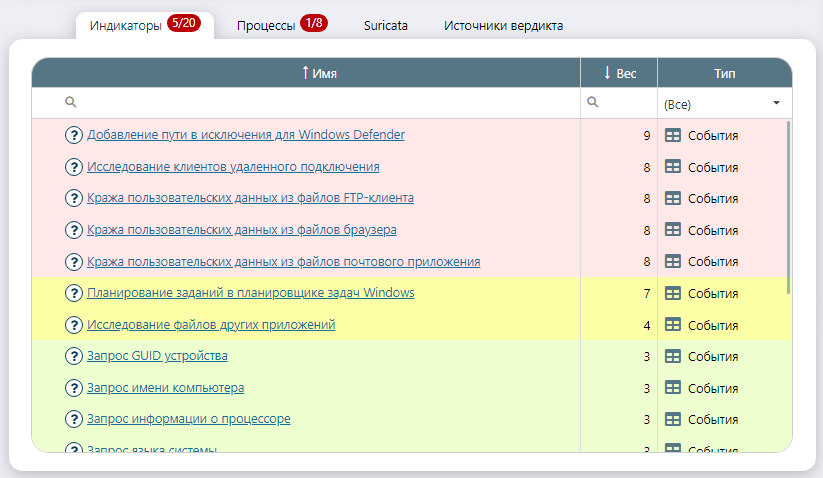
Task: Click help icon next to FTP-клиента indicator
Action: point(73,198)
